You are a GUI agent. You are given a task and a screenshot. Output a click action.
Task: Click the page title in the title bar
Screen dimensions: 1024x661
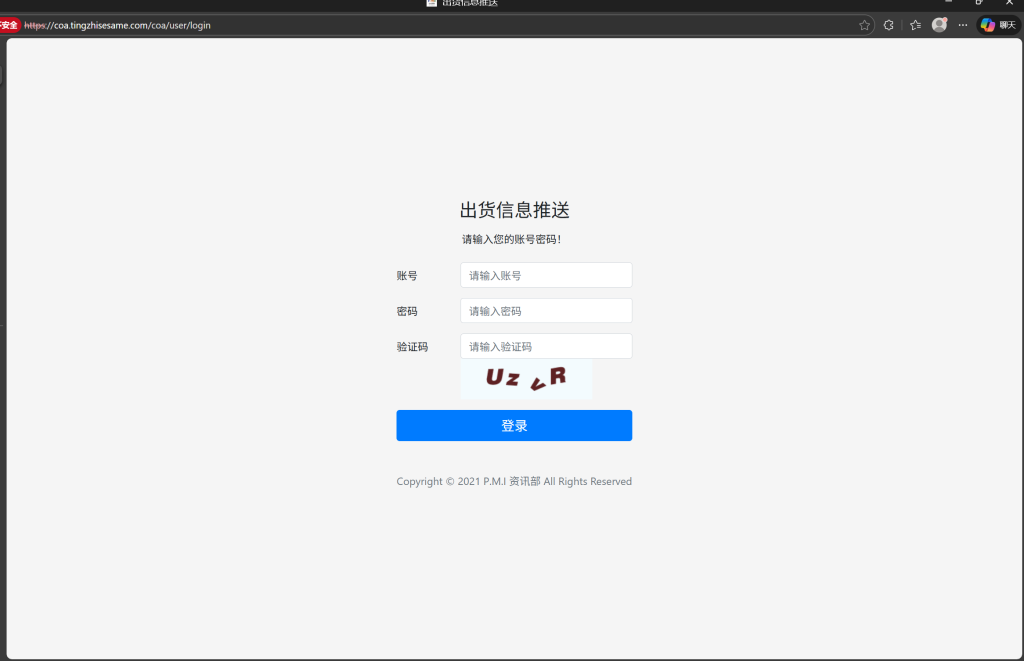[x=470, y=3]
